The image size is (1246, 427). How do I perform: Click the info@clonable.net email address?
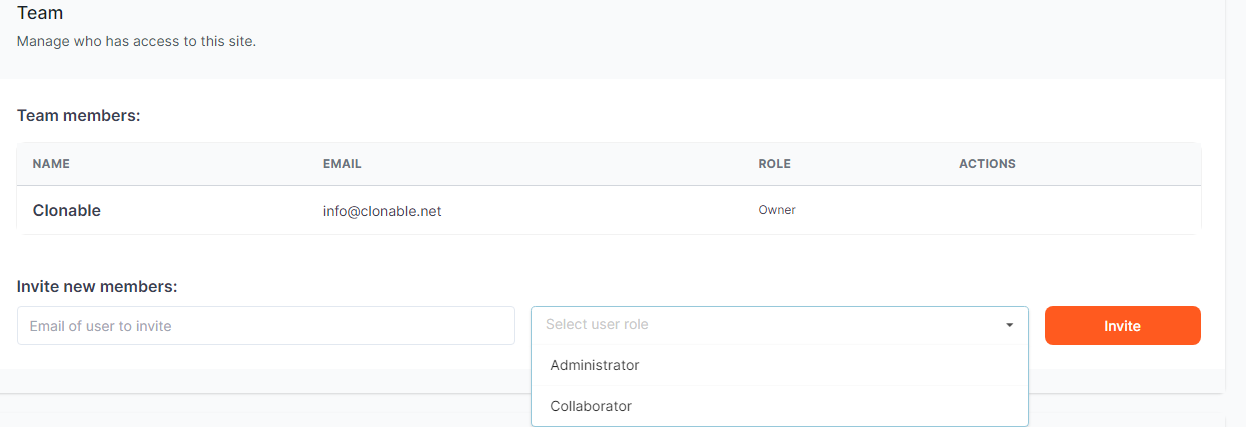(382, 211)
